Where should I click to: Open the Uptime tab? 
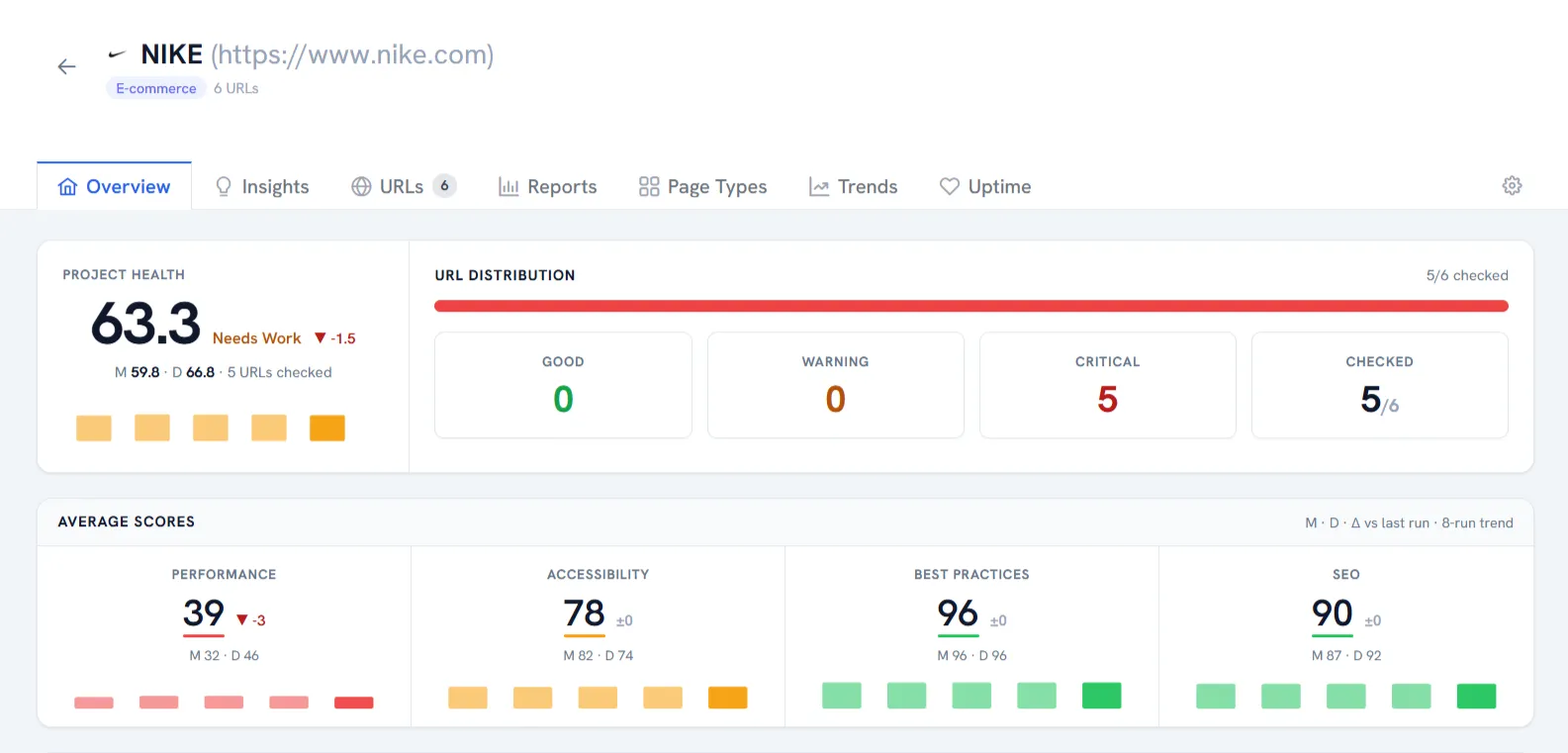(x=985, y=186)
